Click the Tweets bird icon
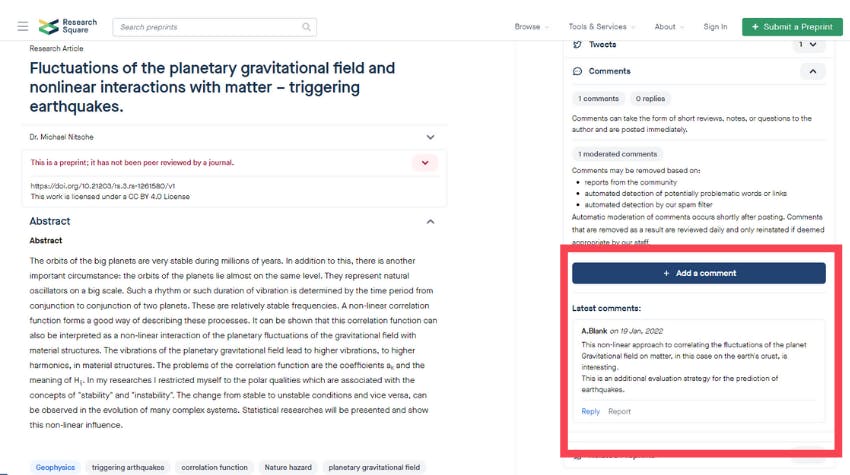 click(577, 44)
